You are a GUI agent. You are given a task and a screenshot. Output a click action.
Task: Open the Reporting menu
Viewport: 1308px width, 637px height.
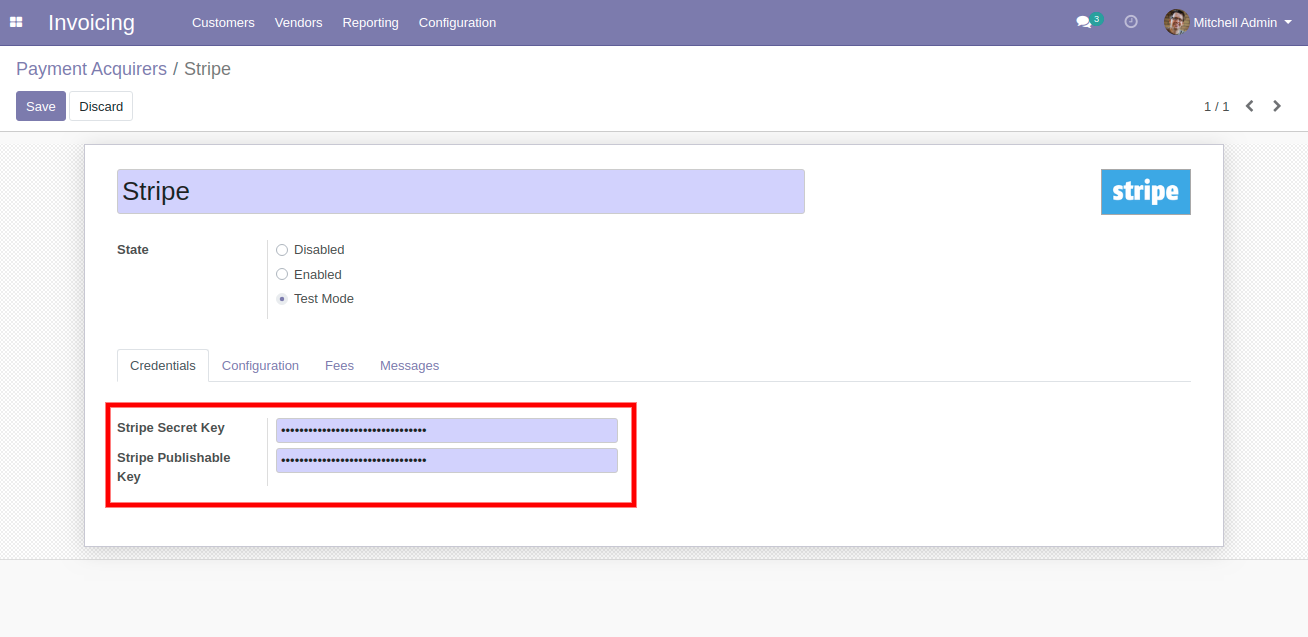(x=370, y=22)
